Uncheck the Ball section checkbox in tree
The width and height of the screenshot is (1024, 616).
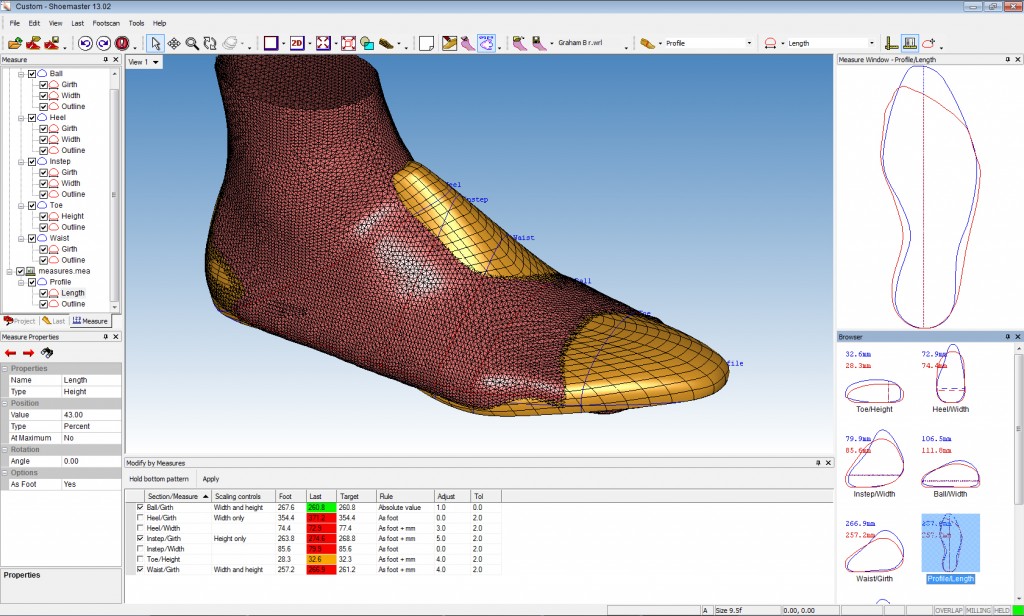point(32,74)
